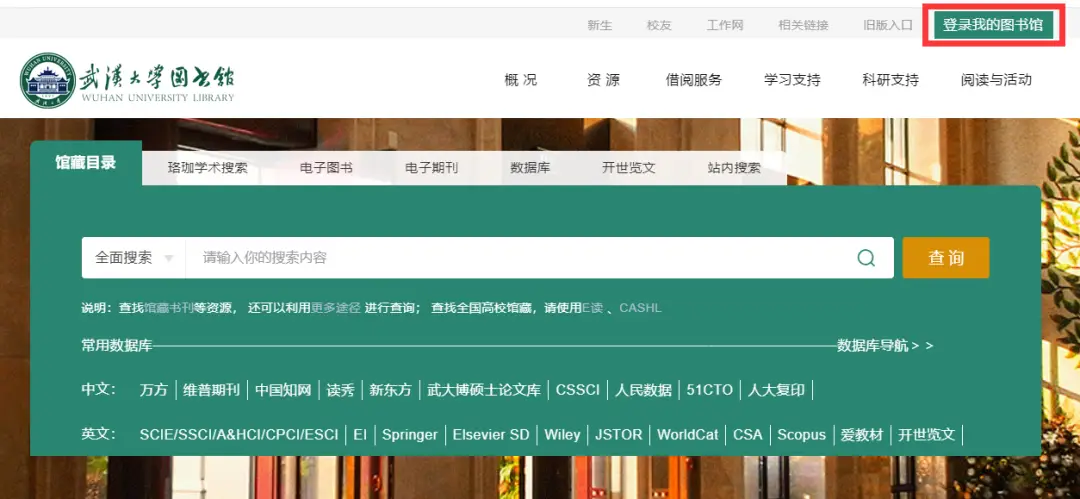Open the Scopus database link
The width and height of the screenshot is (1080, 499).
802,435
